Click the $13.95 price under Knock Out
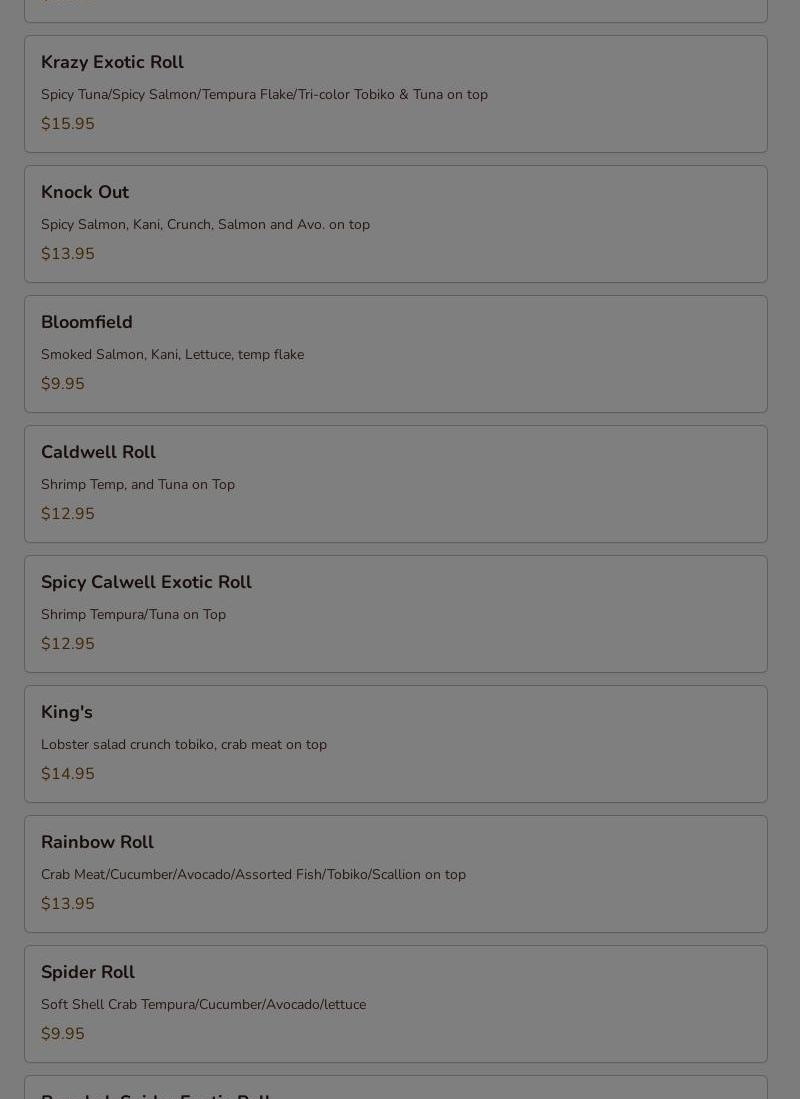Viewport: 800px width, 1099px height. pos(68,254)
